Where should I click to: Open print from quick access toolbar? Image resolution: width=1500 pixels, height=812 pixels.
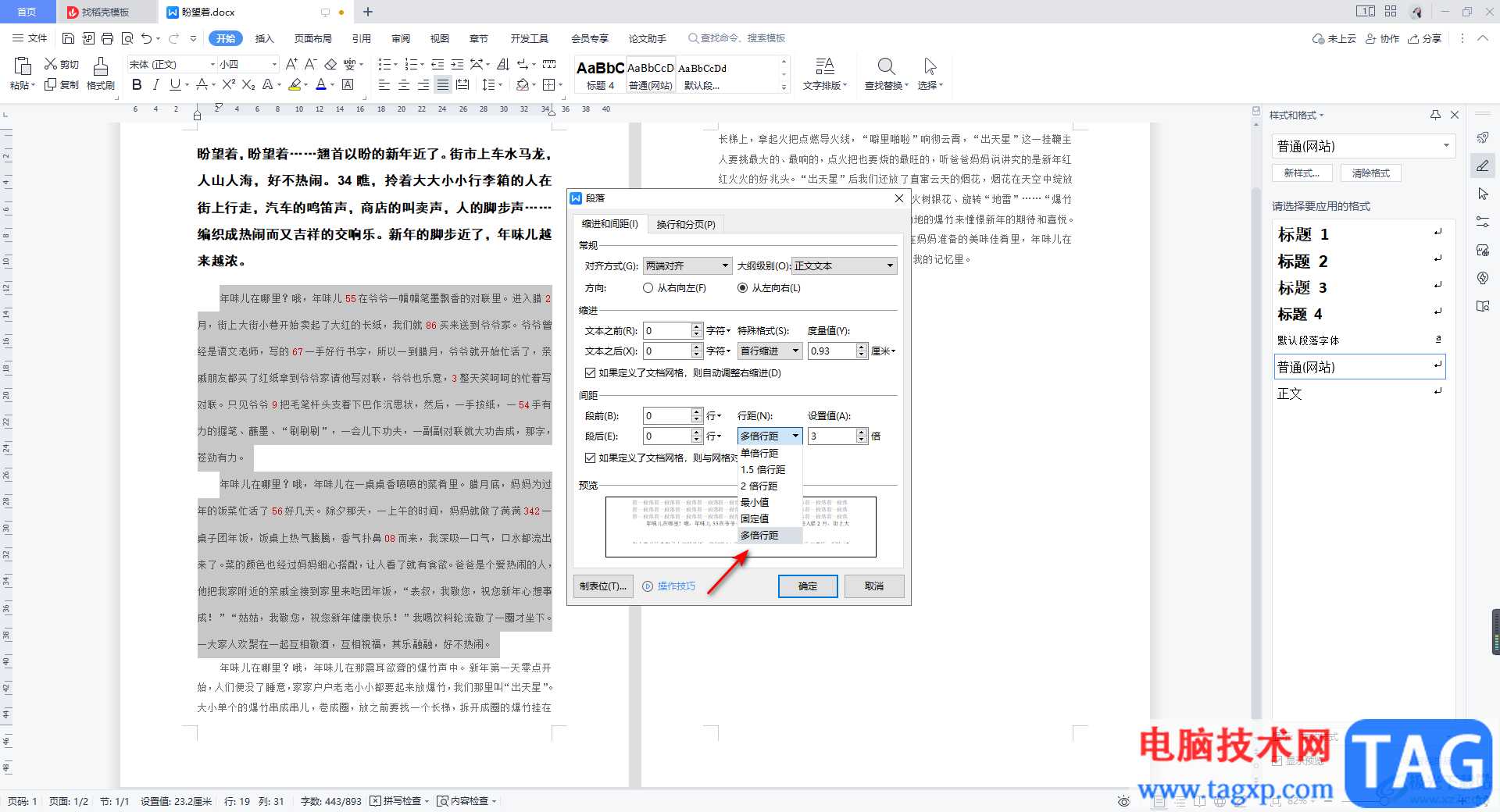(107, 38)
